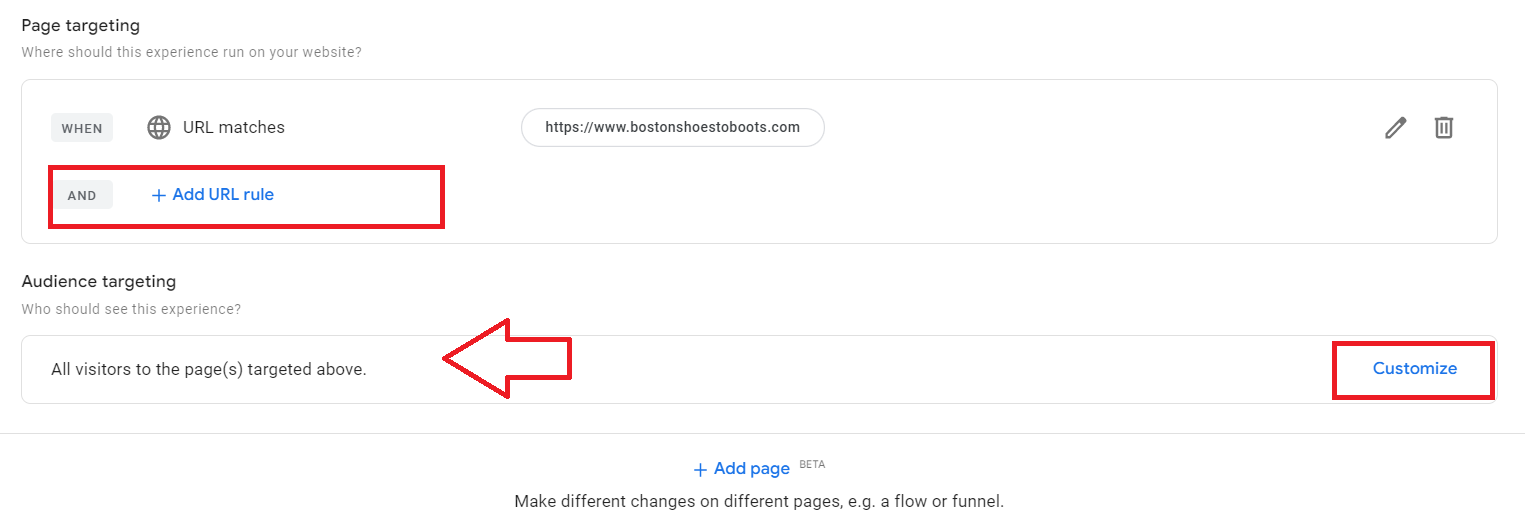
Task: Click 'Where should this experience run' subtitle
Action: tap(191, 52)
